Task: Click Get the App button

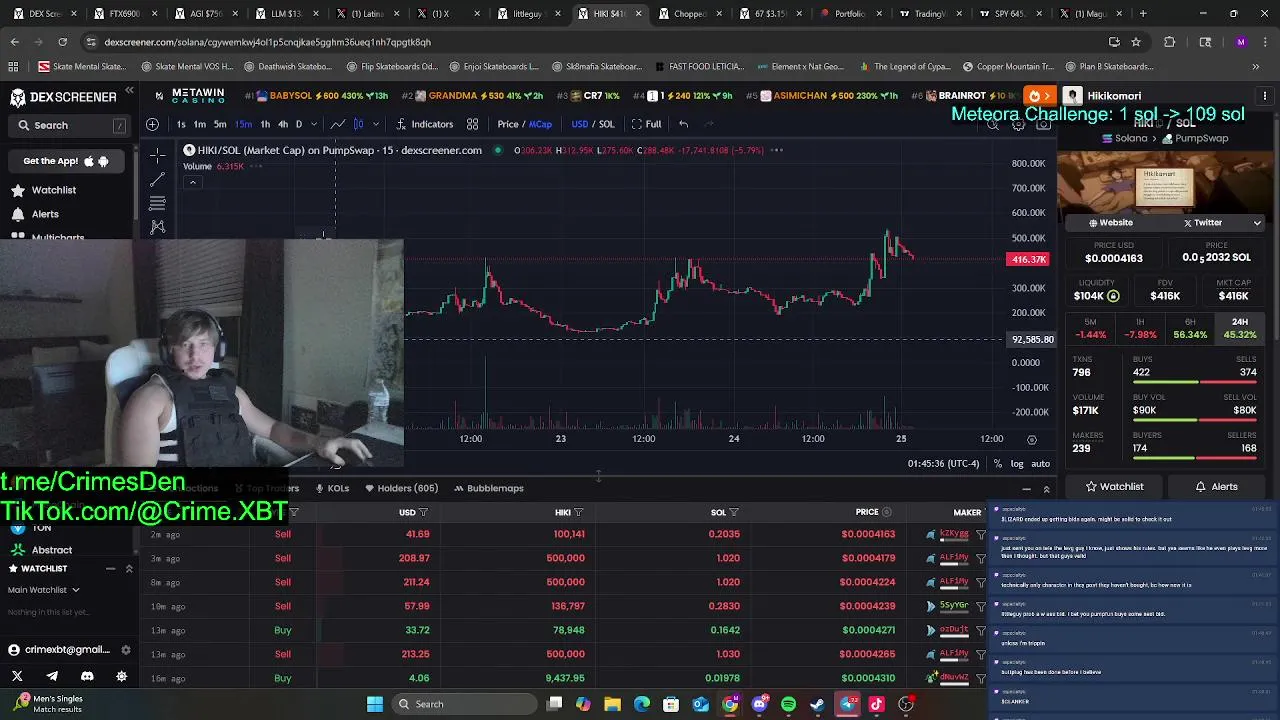Action: click(x=66, y=161)
